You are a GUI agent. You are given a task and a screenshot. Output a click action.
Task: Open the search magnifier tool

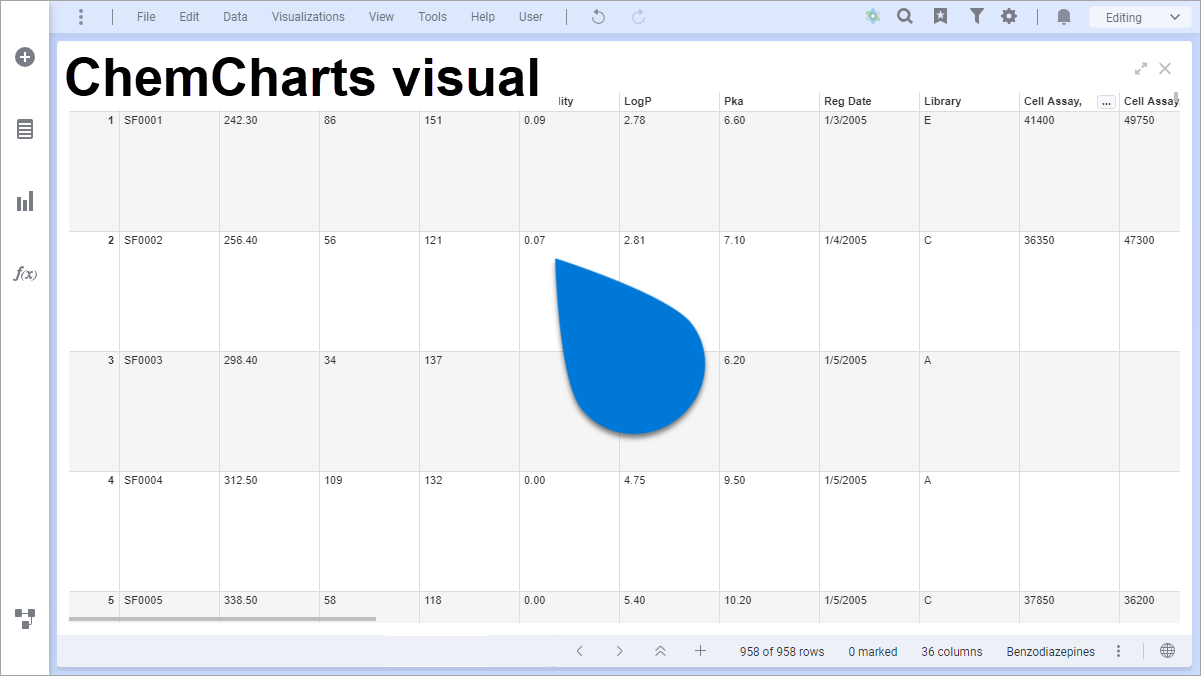(905, 16)
